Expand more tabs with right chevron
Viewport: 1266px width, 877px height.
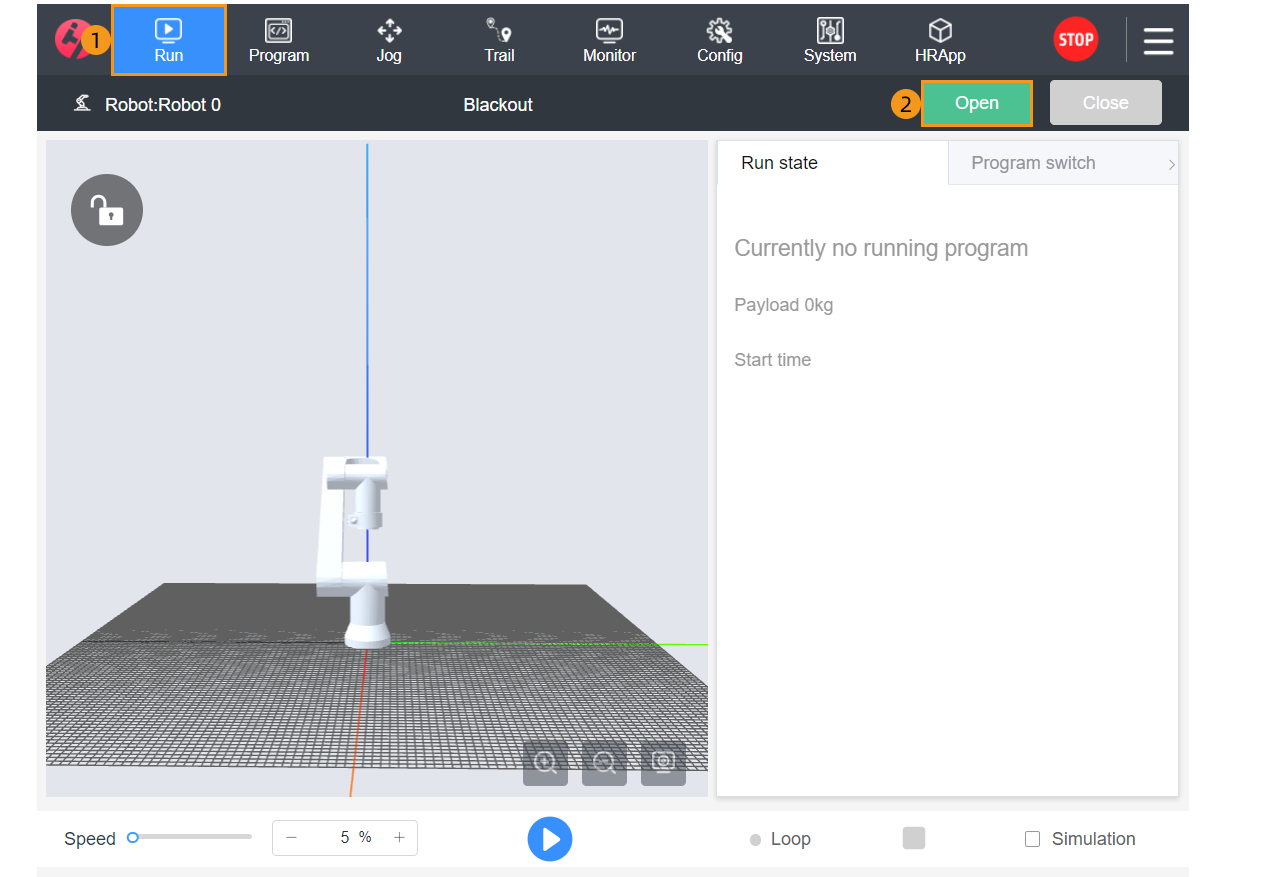coord(1171,165)
